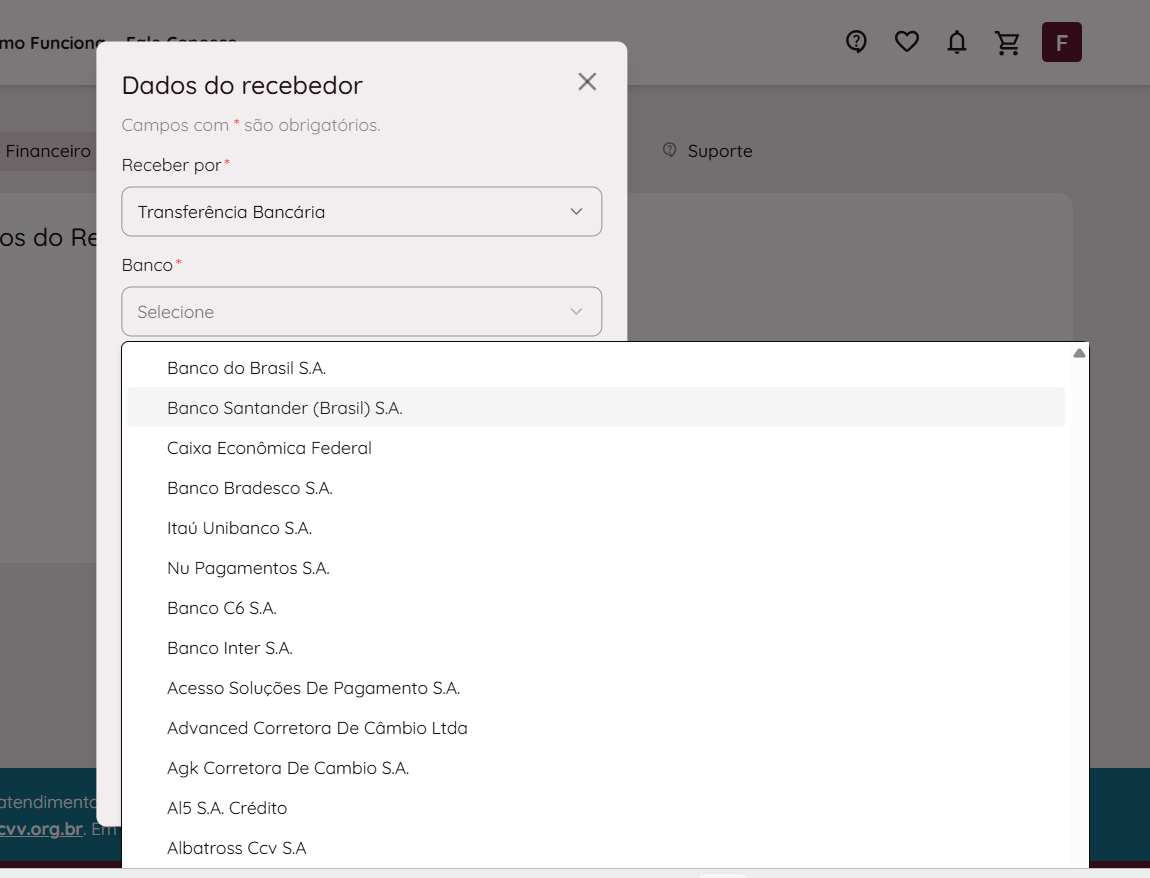Screen dimensions: 1150x878
Task: Open the Financeiro tab
Action: 48,151
